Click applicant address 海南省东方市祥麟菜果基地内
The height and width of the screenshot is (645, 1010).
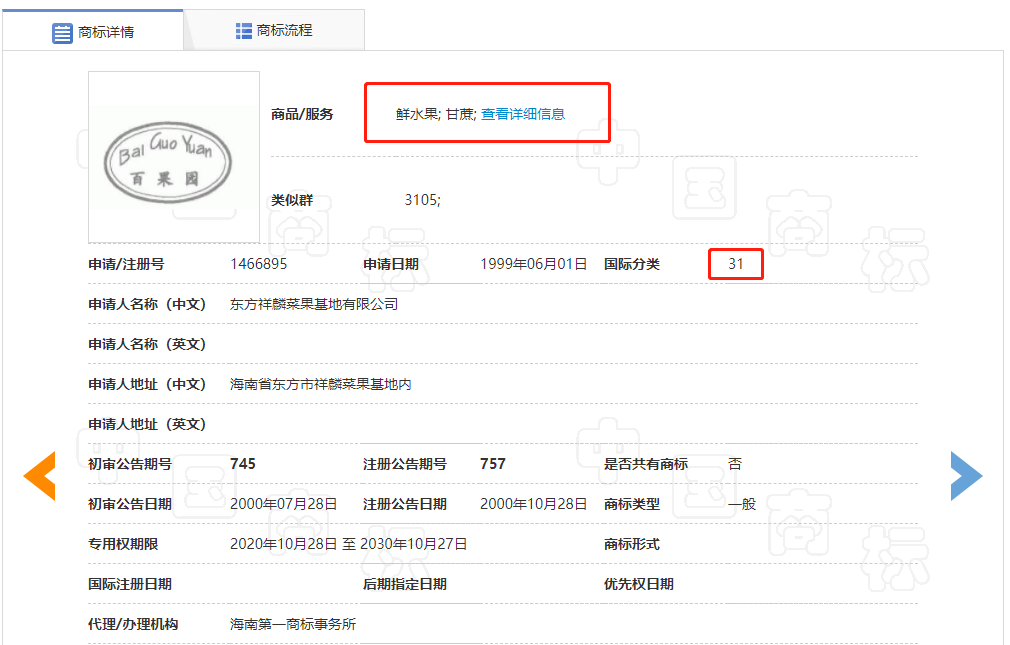point(320,384)
